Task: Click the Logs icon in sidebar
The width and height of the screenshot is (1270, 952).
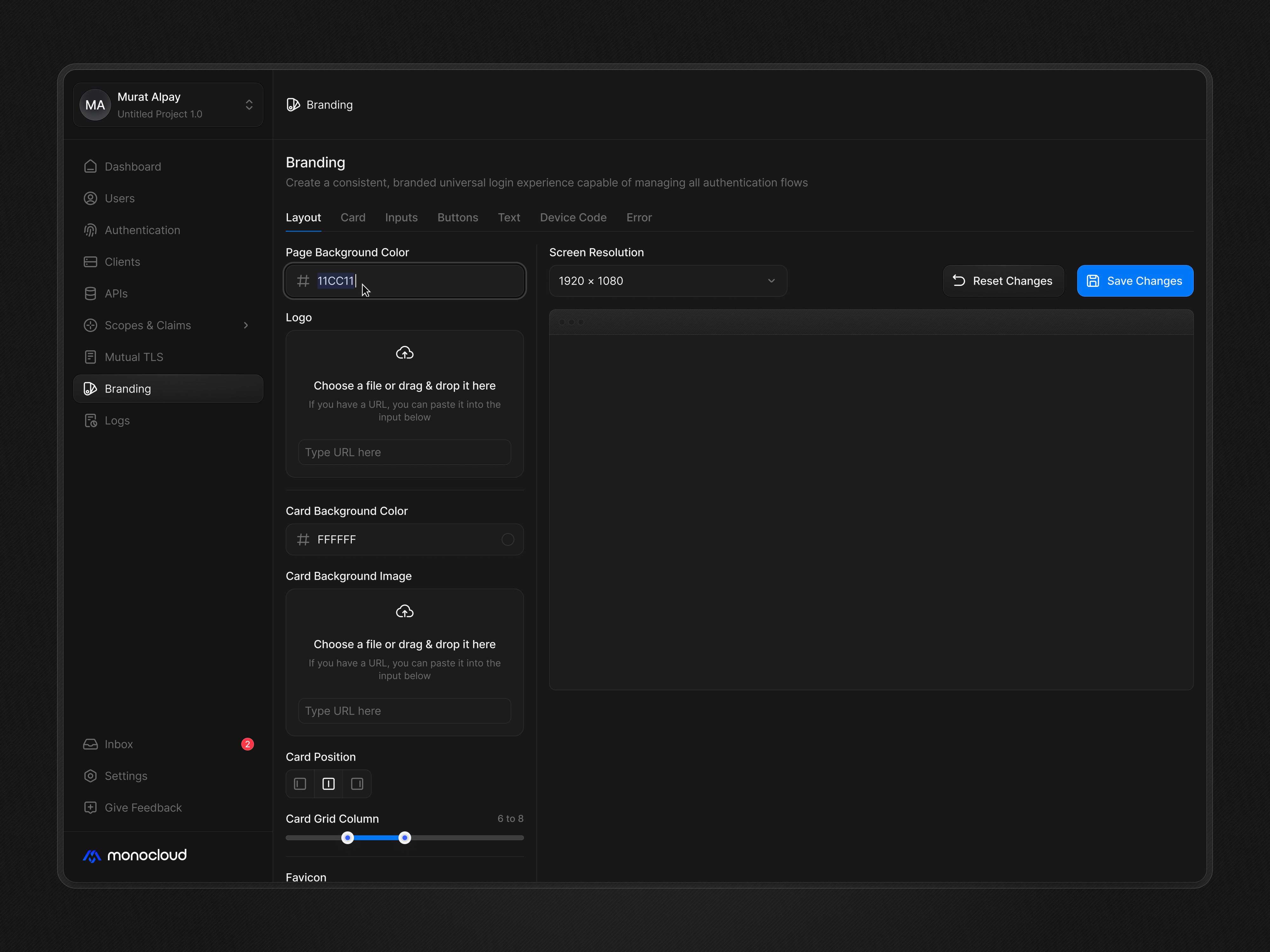Action: pyautogui.click(x=90, y=420)
